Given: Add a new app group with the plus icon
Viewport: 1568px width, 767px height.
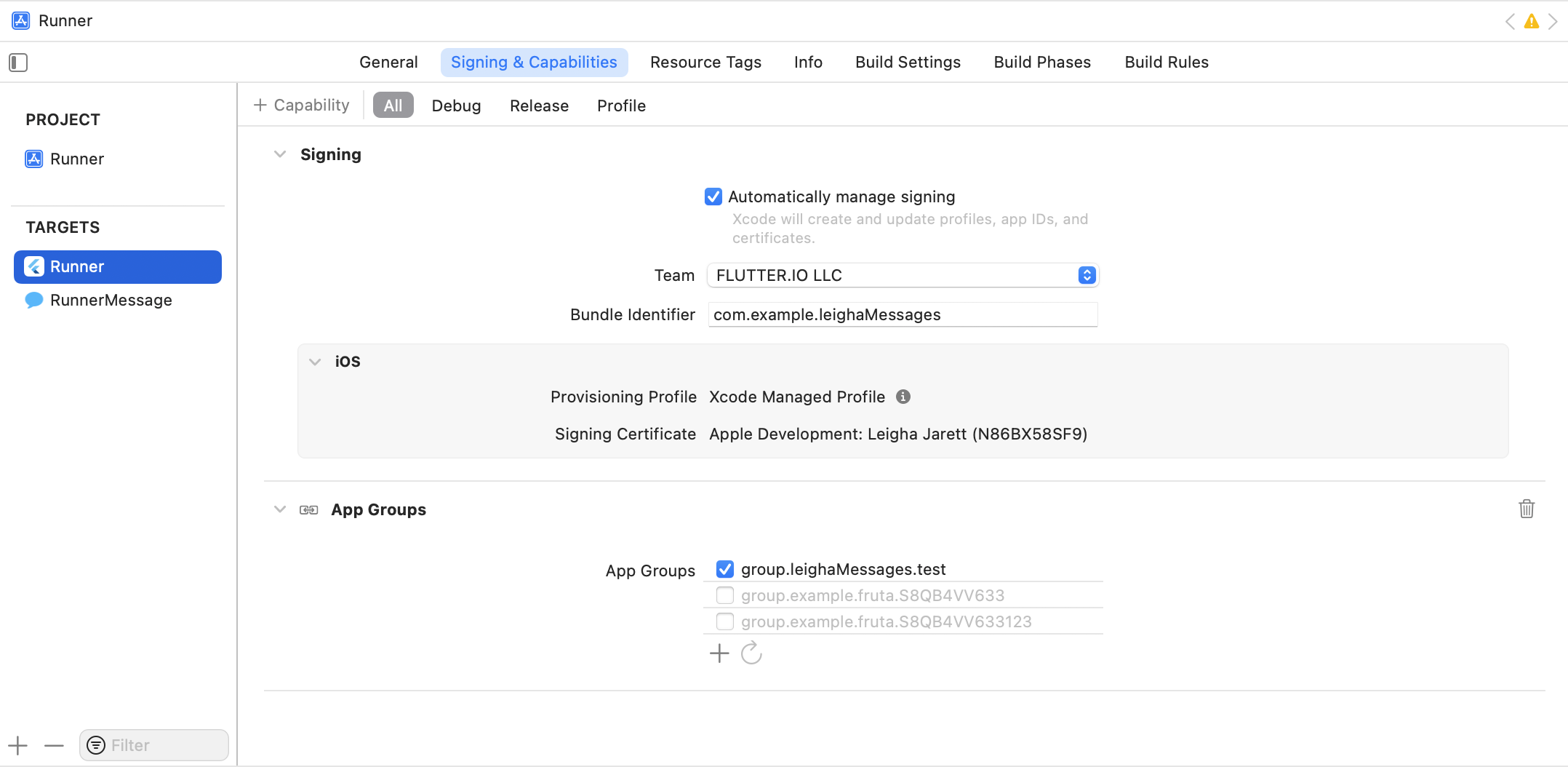Looking at the screenshot, I should tap(718, 653).
